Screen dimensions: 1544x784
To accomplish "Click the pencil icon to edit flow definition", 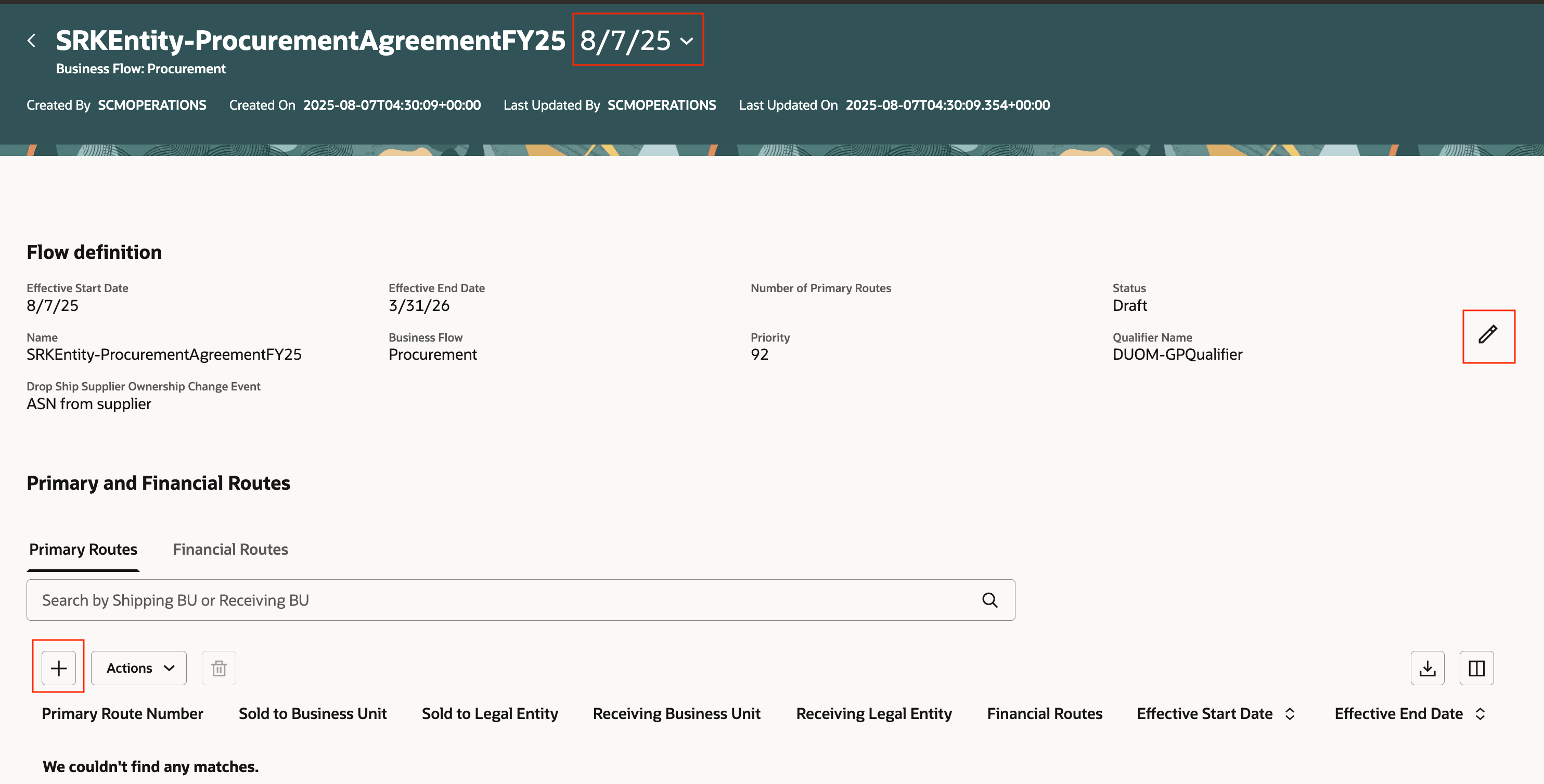I will (x=1488, y=335).
